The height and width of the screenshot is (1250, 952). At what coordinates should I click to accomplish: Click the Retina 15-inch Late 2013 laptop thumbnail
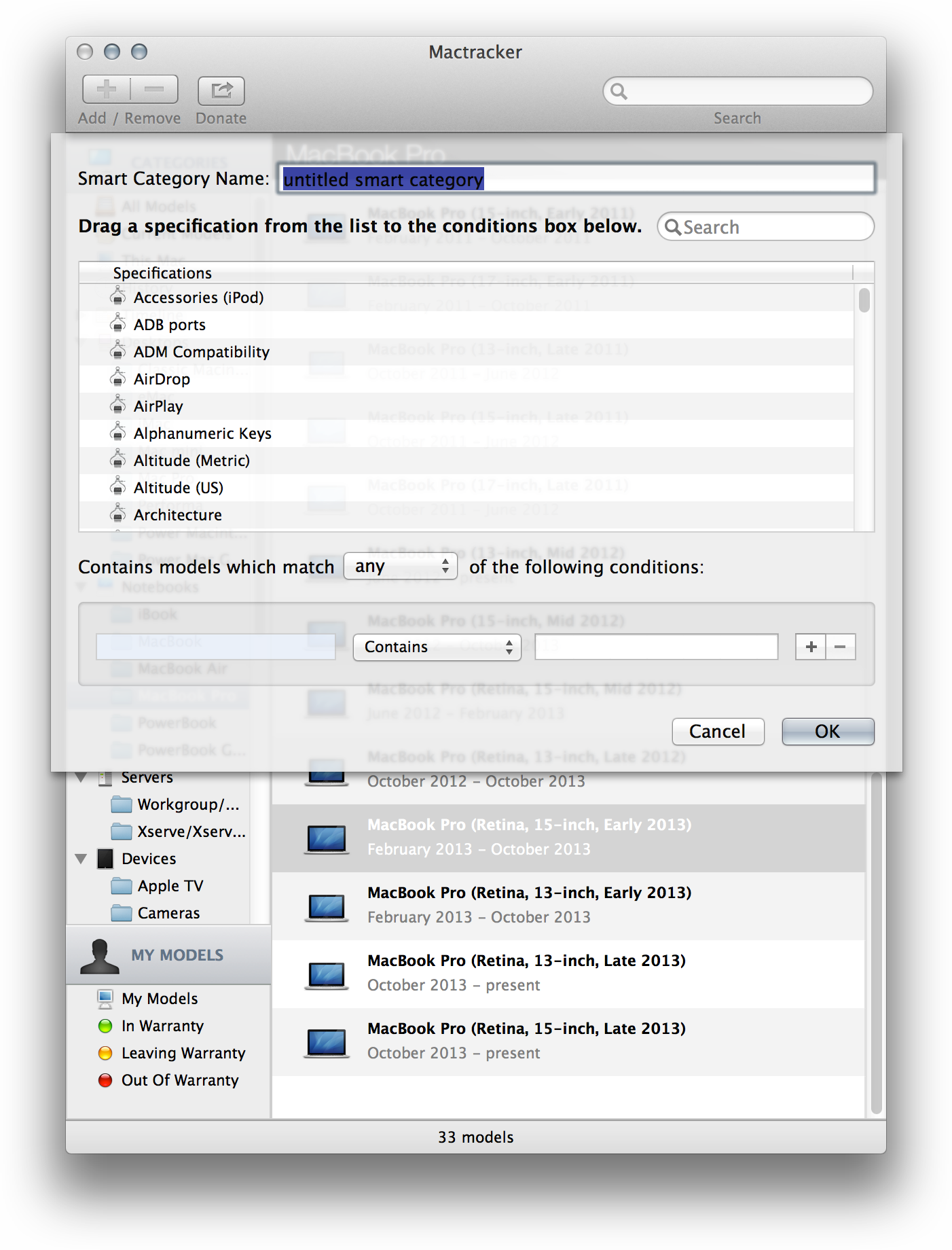pos(327,1043)
